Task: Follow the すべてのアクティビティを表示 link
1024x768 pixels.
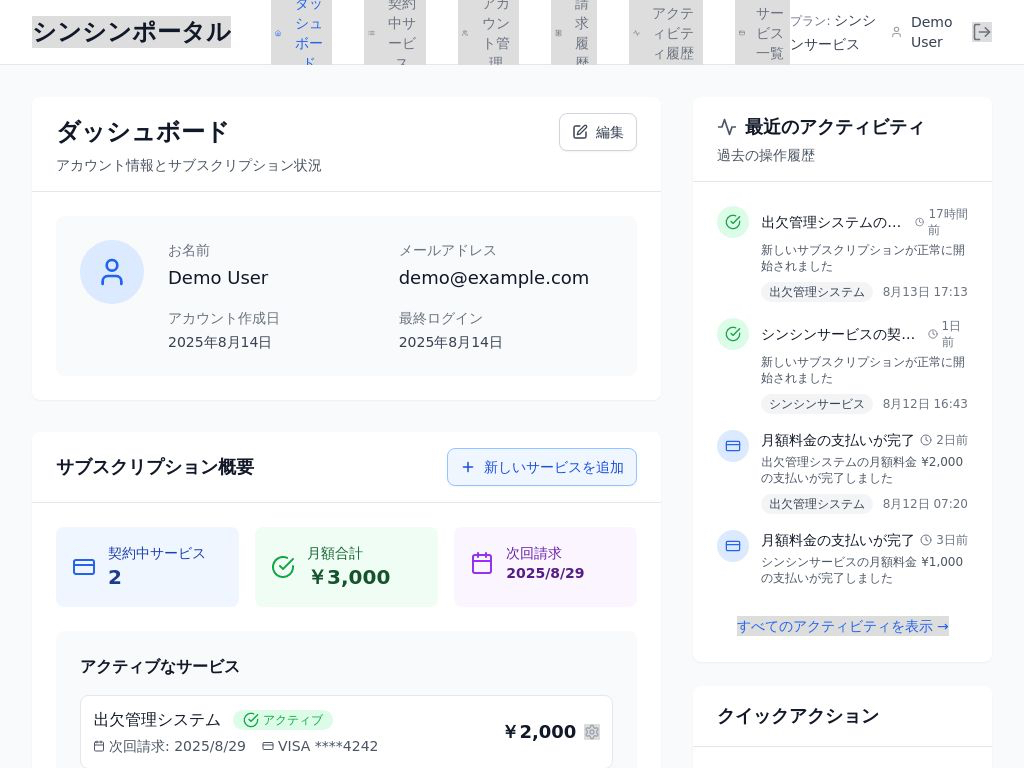Action: coord(842,626)
